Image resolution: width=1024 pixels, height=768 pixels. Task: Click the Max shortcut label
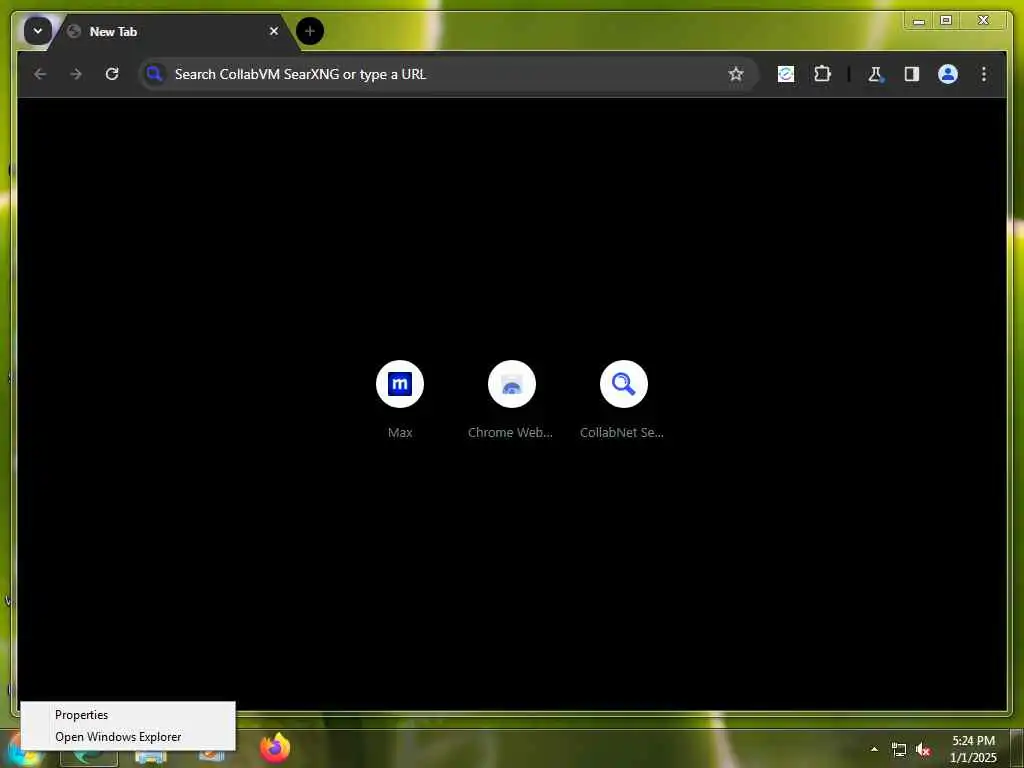tap(400, 432)
